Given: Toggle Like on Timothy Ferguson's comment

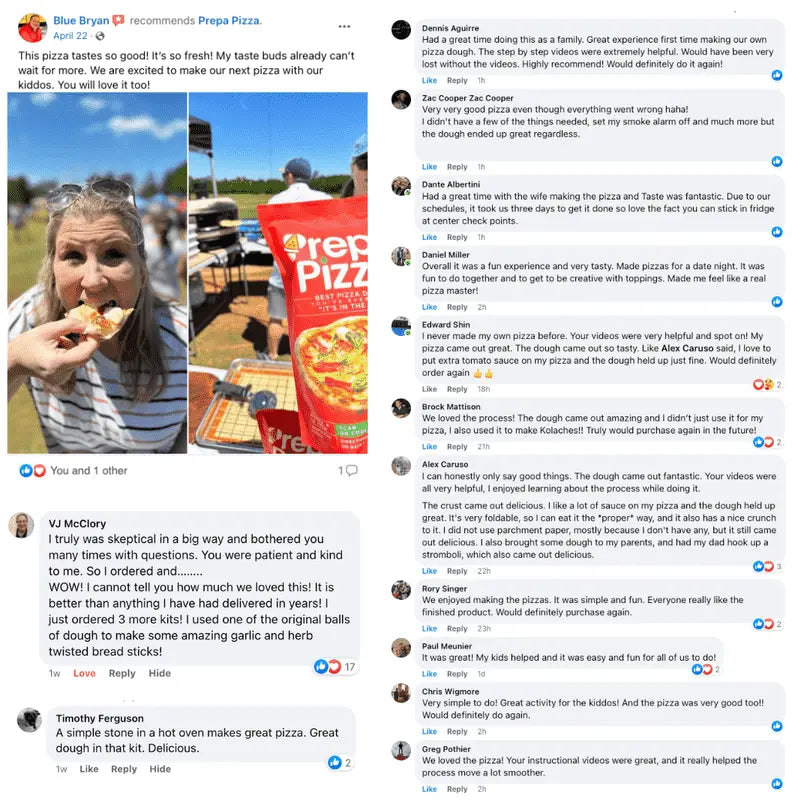Looking at the screenshot, I should coord(89,769).
